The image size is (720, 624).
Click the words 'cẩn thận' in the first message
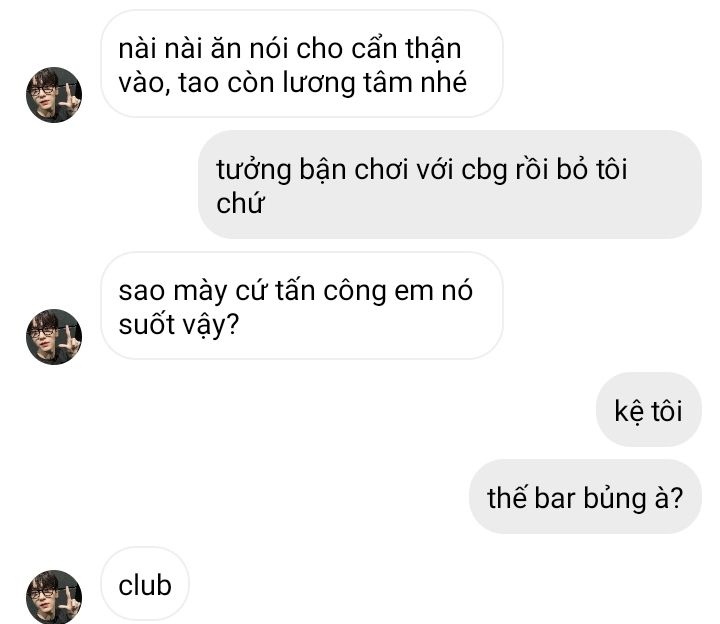tap(406, 49)
